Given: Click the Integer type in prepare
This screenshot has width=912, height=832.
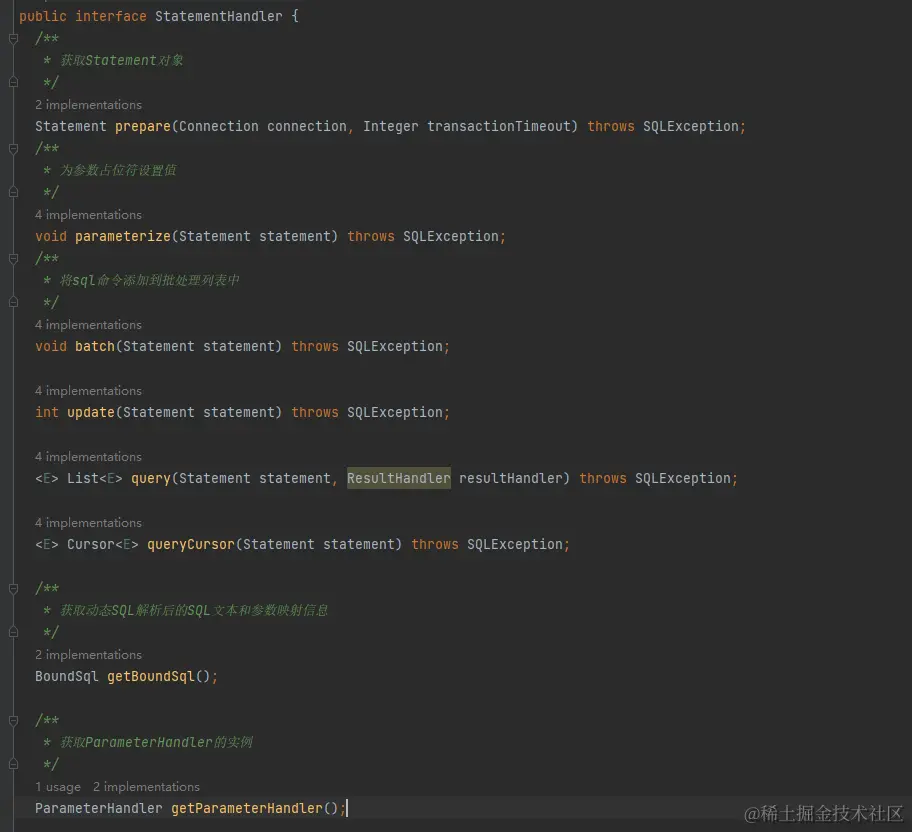Looking at the screenshot, I should [x=391, y=126].
